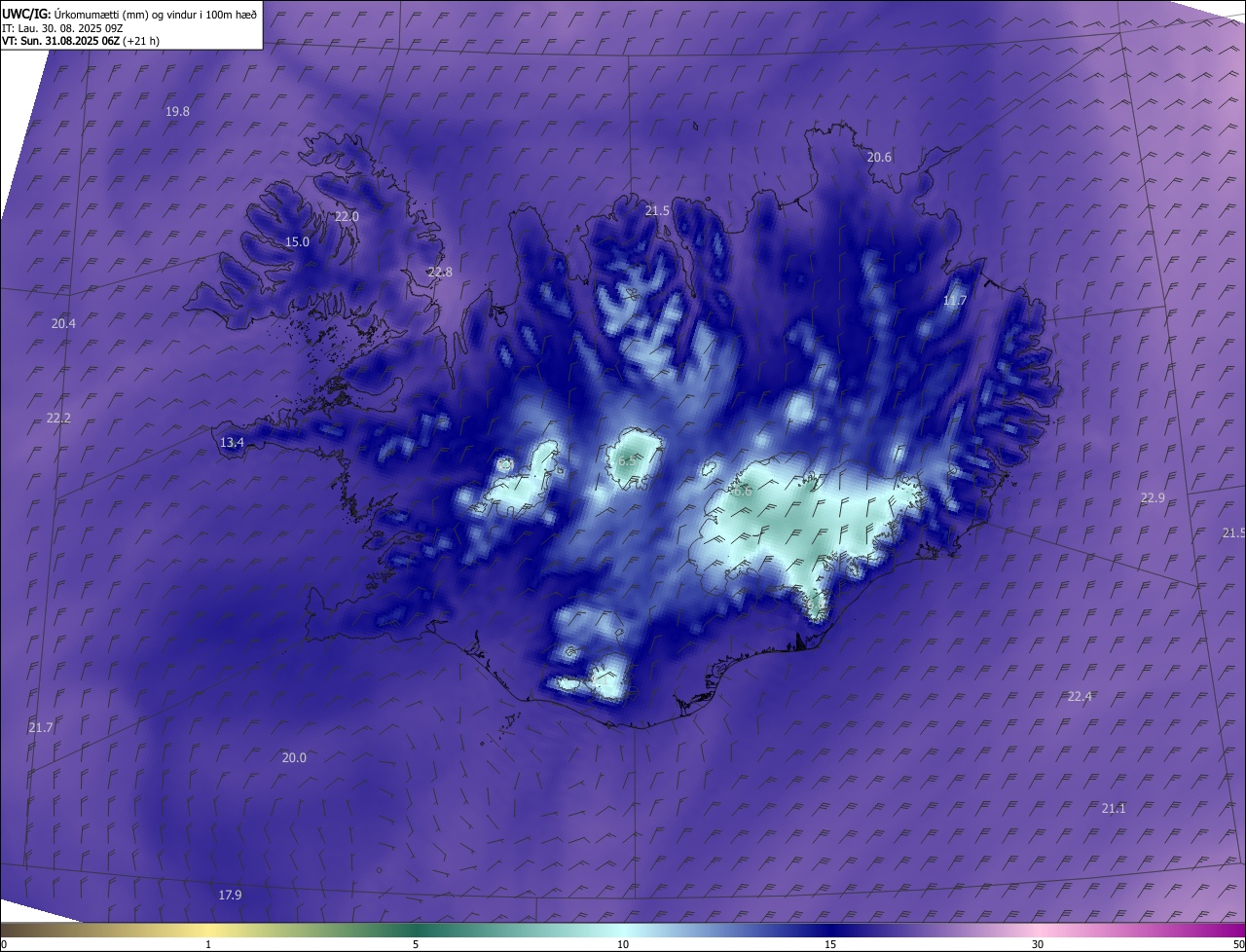The image size is (1246, 952).
Task: Click the 22.2 value off the west coast
Action: 58,419
